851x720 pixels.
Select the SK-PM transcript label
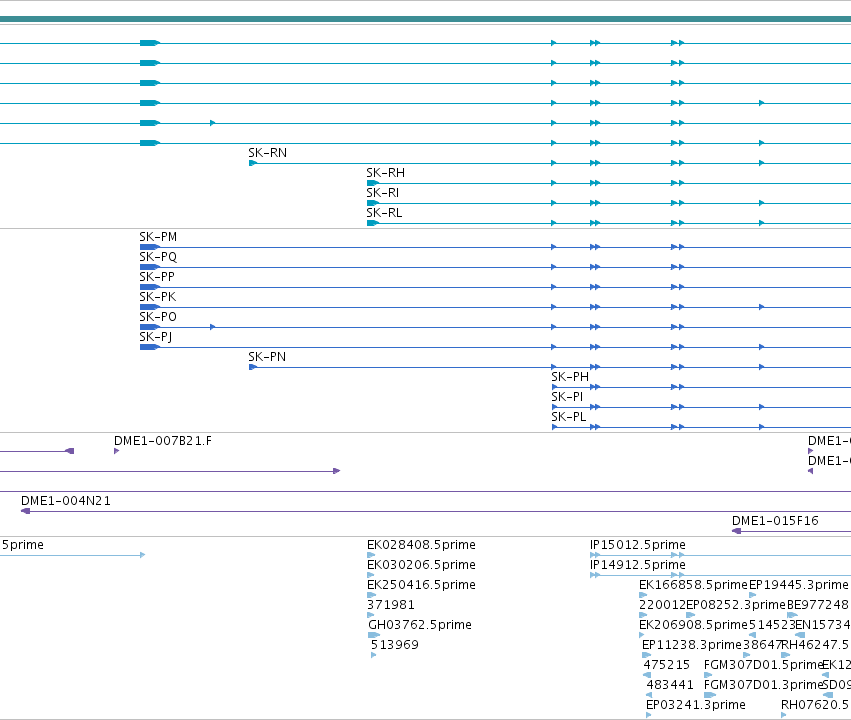[158, 237]
